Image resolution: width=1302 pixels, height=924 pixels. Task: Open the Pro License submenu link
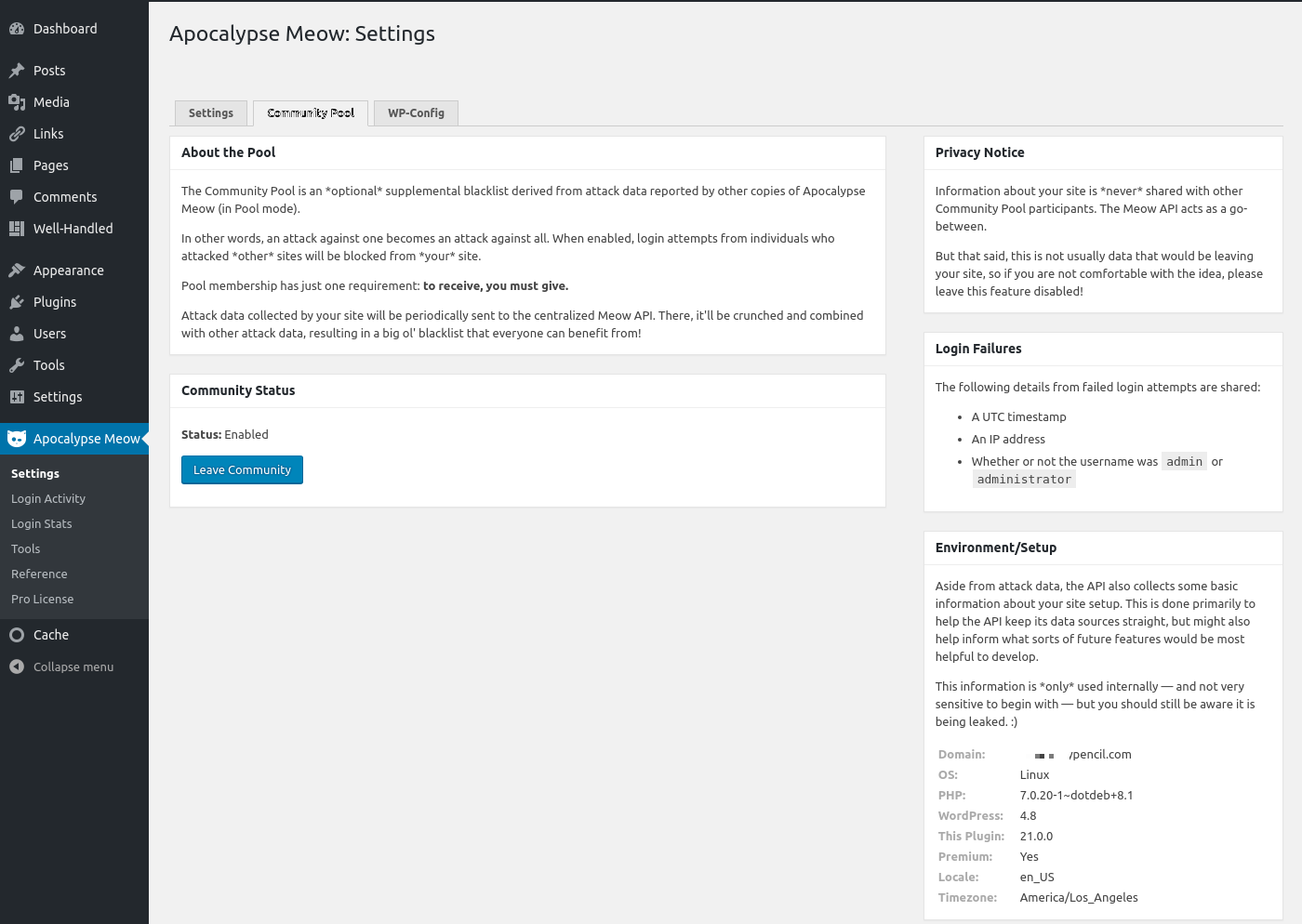(43, 600)
